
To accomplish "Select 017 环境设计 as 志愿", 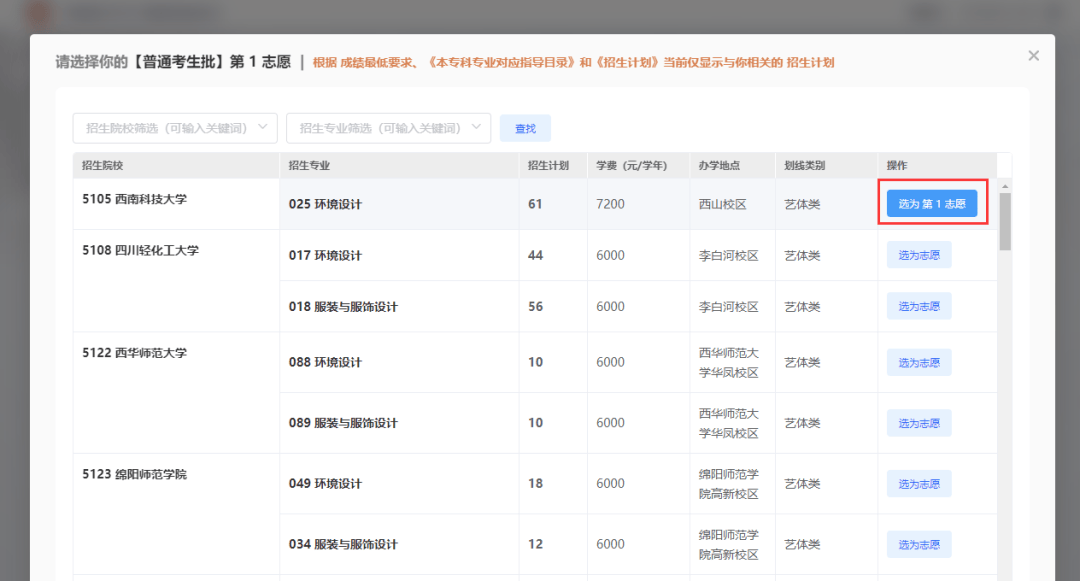I will point(918,255).
